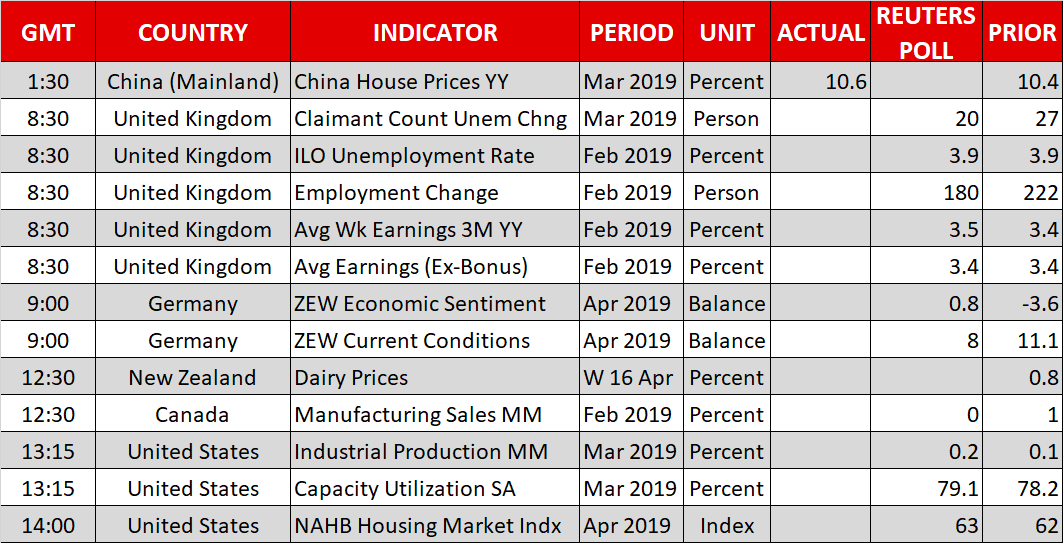This screenshot has height=543, width=1063.
Task: Select the PRIOR column header
Action: tap(1022, 32)
